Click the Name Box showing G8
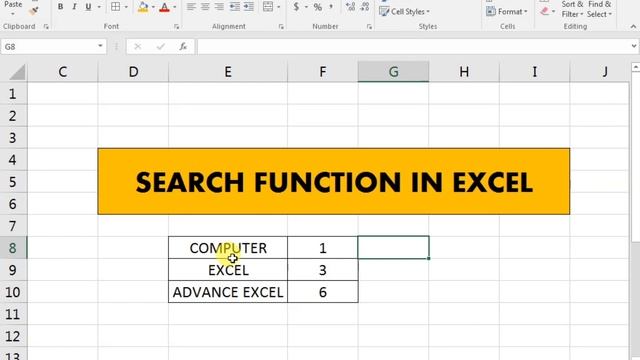640x360 pixels. 48,47
